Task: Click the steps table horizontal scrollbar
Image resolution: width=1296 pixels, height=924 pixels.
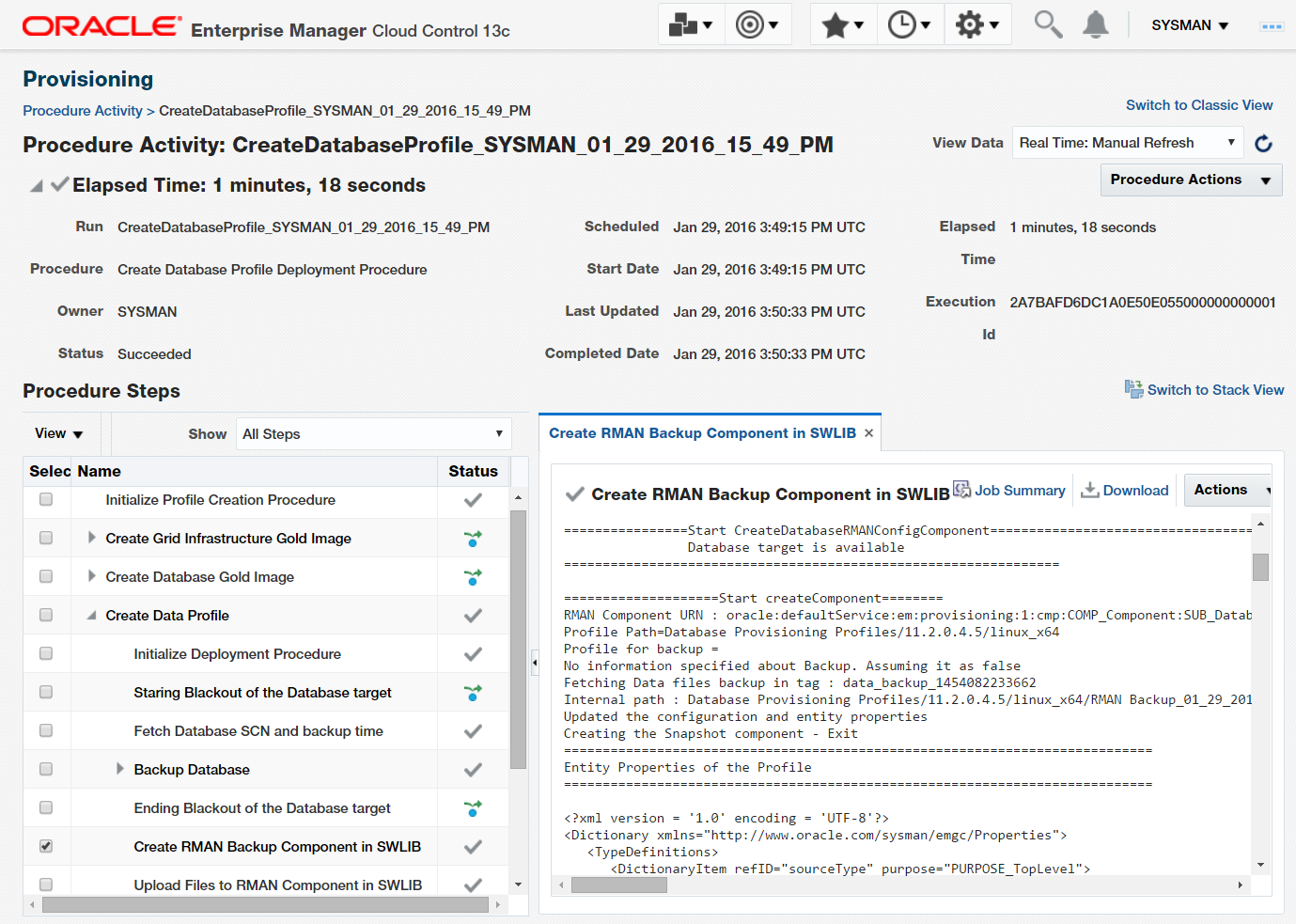Action: (x=266, y=904)
